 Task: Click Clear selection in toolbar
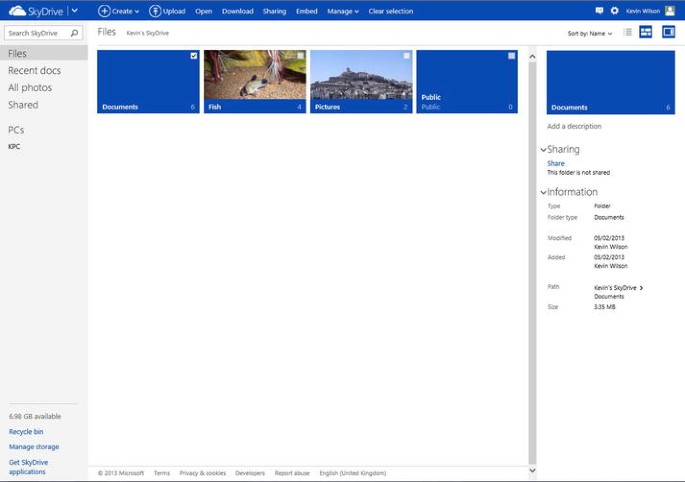pyautogui.click(x=390, y=11)
